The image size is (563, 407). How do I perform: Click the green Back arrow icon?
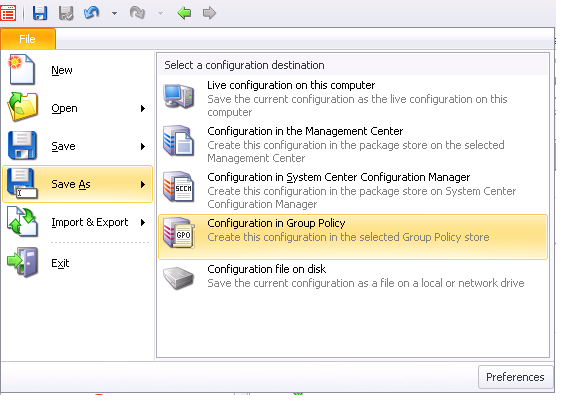(184, 13)
